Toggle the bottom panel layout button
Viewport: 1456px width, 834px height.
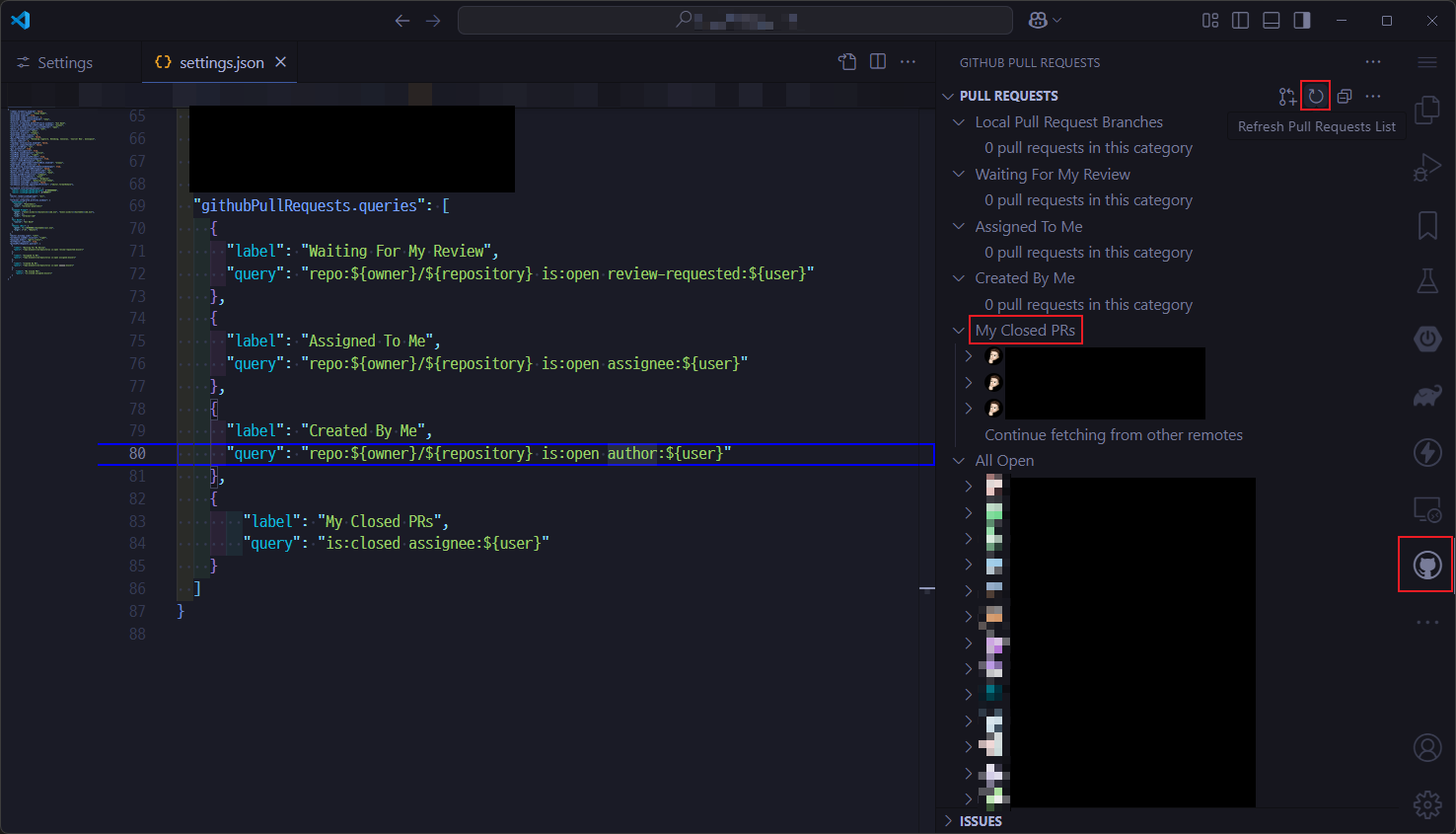[1272, 20]
